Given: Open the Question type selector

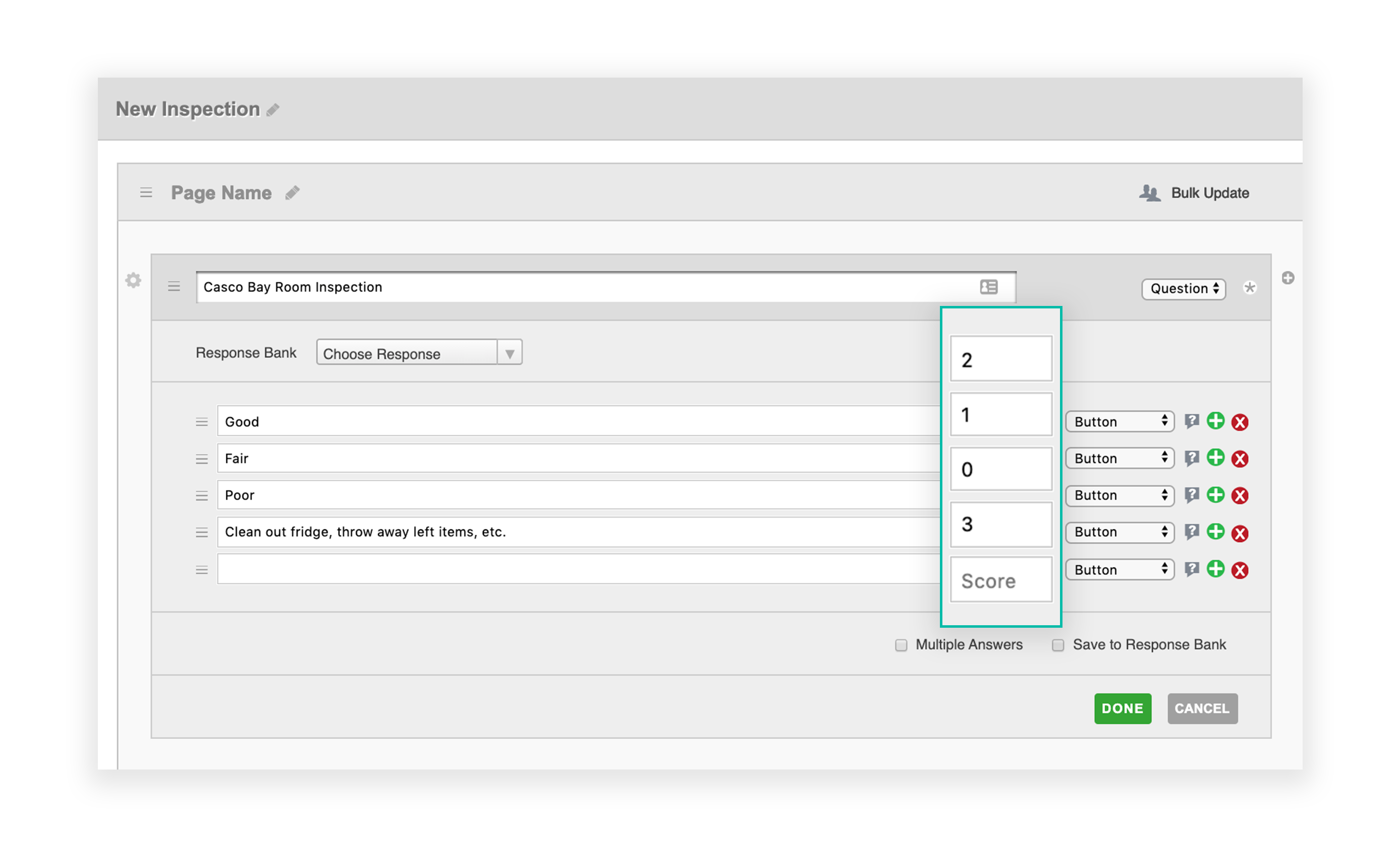Looking at the screenshot, I should tap(1184, 289).
